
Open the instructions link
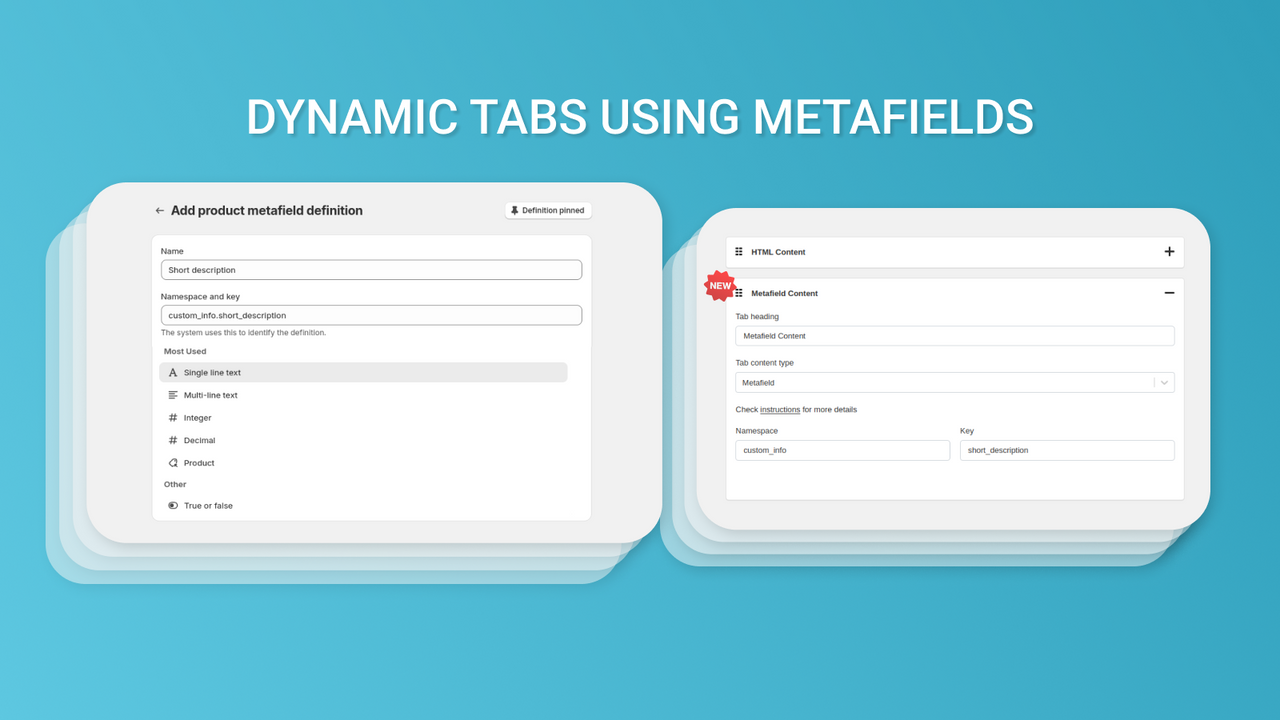pyautogui.click(x=780, y=410)
